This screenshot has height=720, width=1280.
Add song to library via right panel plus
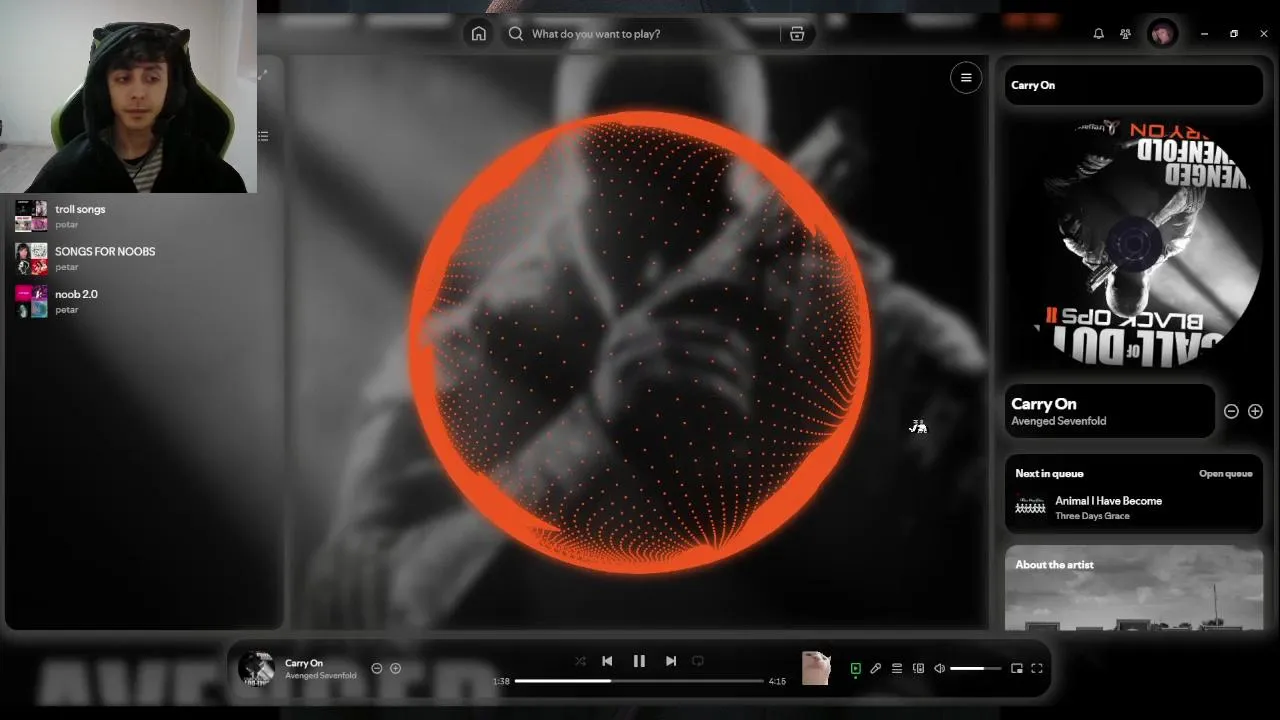pyautogui.click(x=1255, y=411)
